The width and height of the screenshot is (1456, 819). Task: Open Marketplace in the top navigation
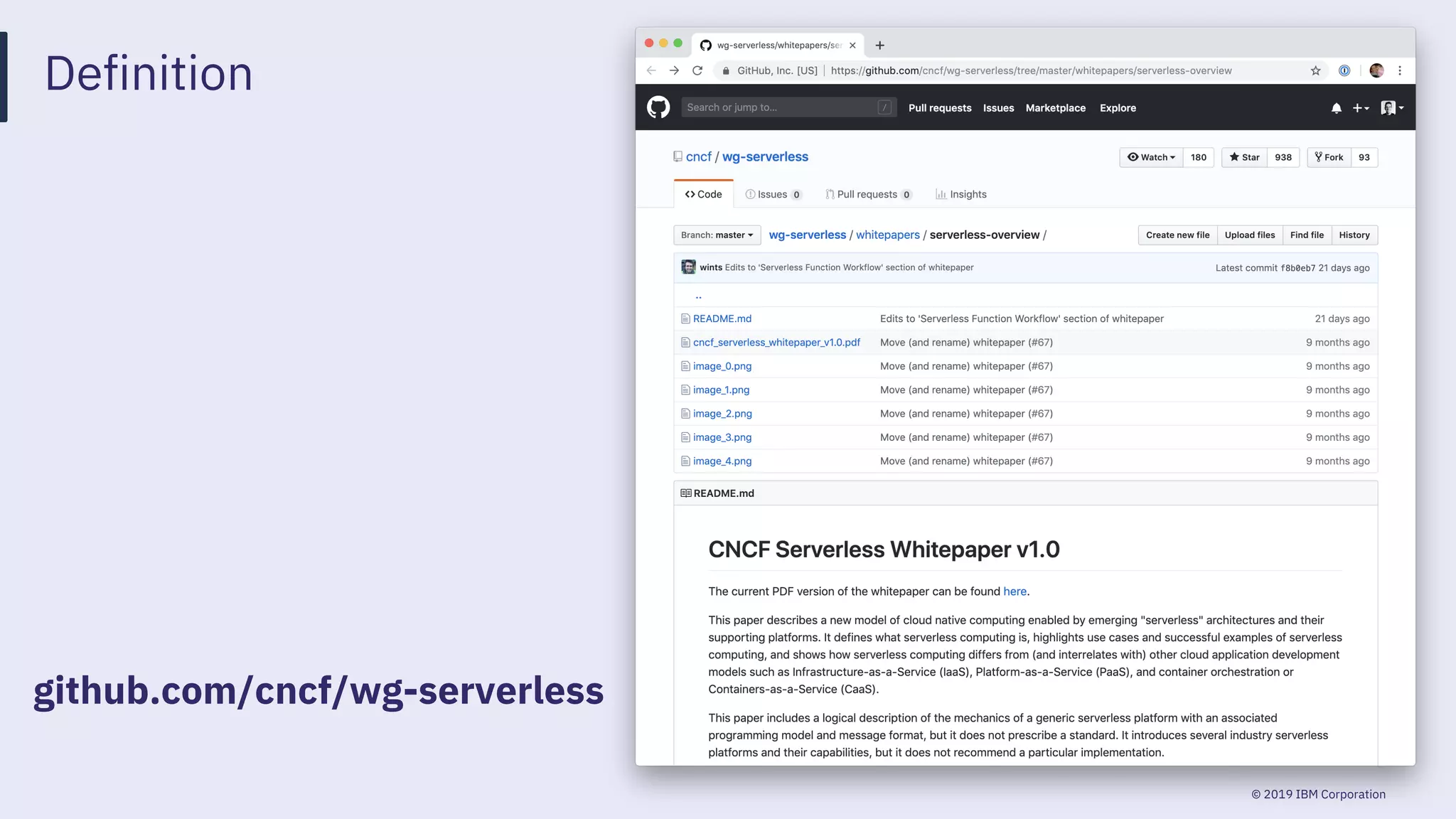click(1055, 108)
